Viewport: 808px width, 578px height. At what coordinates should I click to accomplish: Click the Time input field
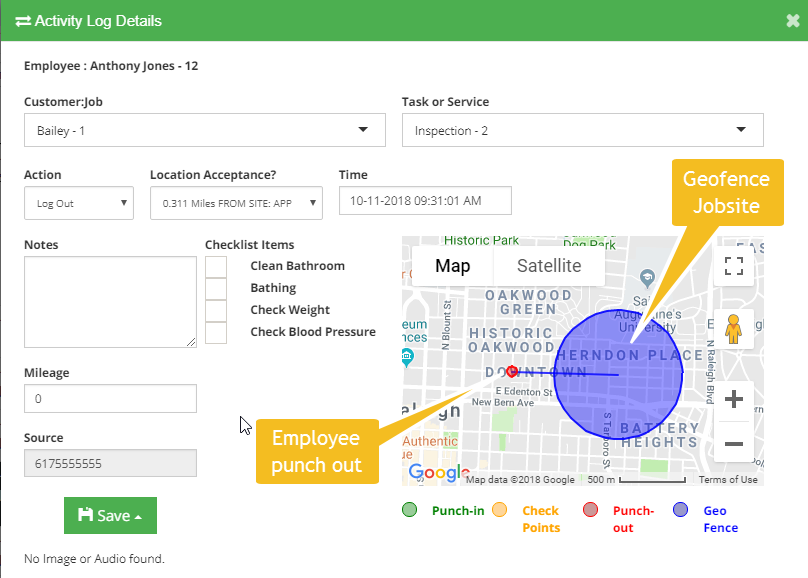coord(425,200)
